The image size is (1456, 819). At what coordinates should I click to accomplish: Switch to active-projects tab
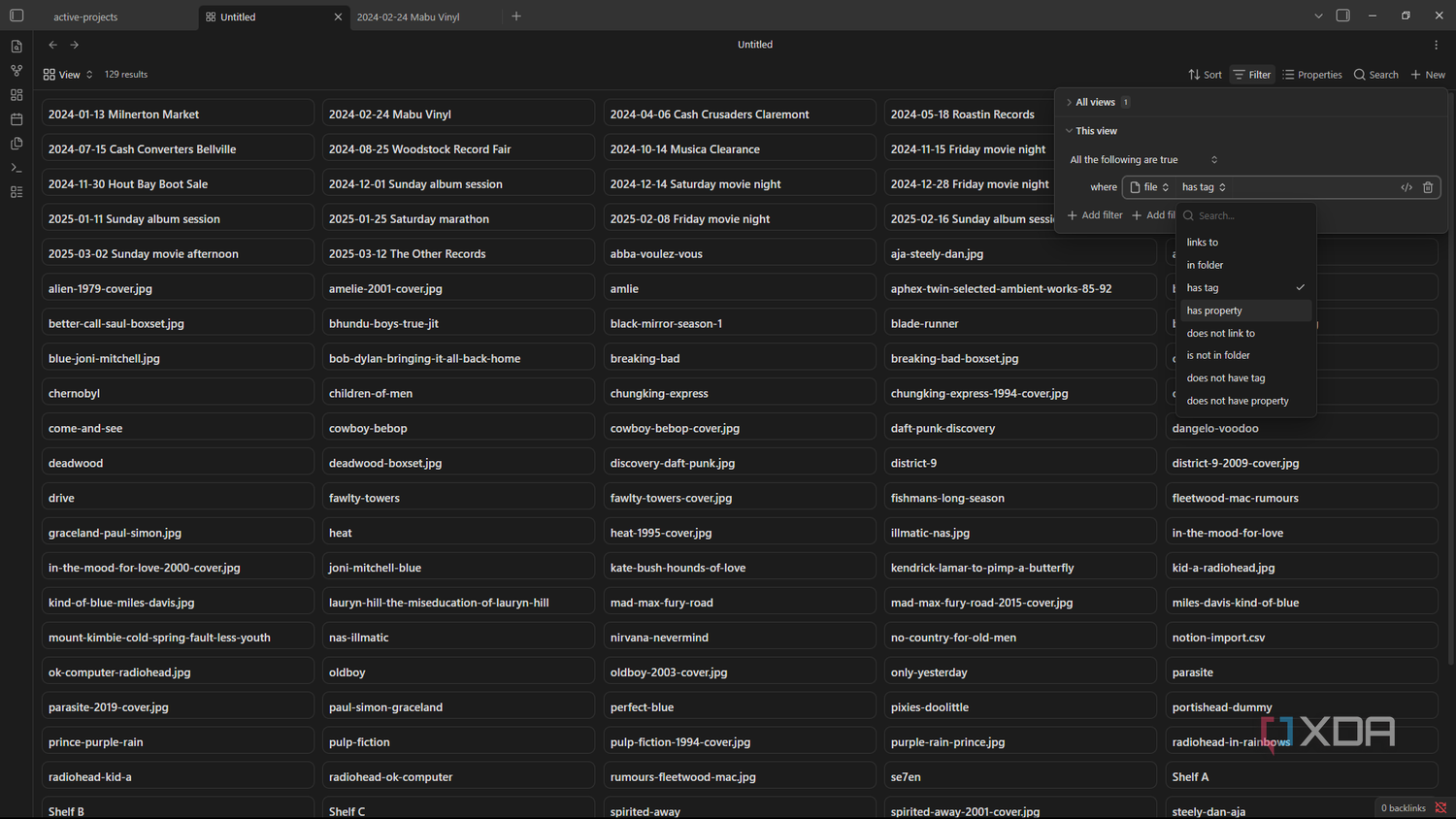click(x=85, y=16)
